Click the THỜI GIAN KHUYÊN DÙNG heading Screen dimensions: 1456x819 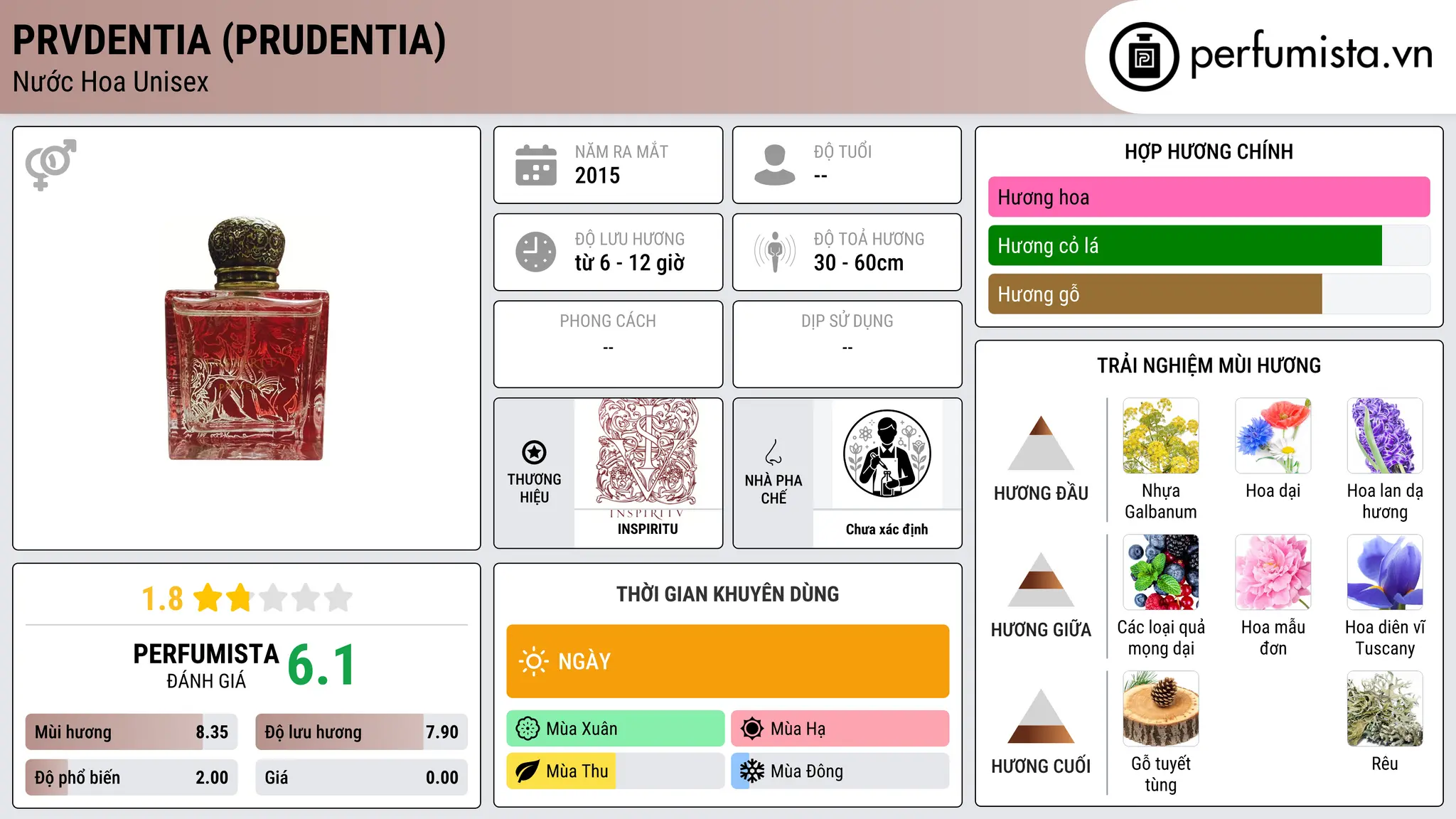[x=727, y=594]
